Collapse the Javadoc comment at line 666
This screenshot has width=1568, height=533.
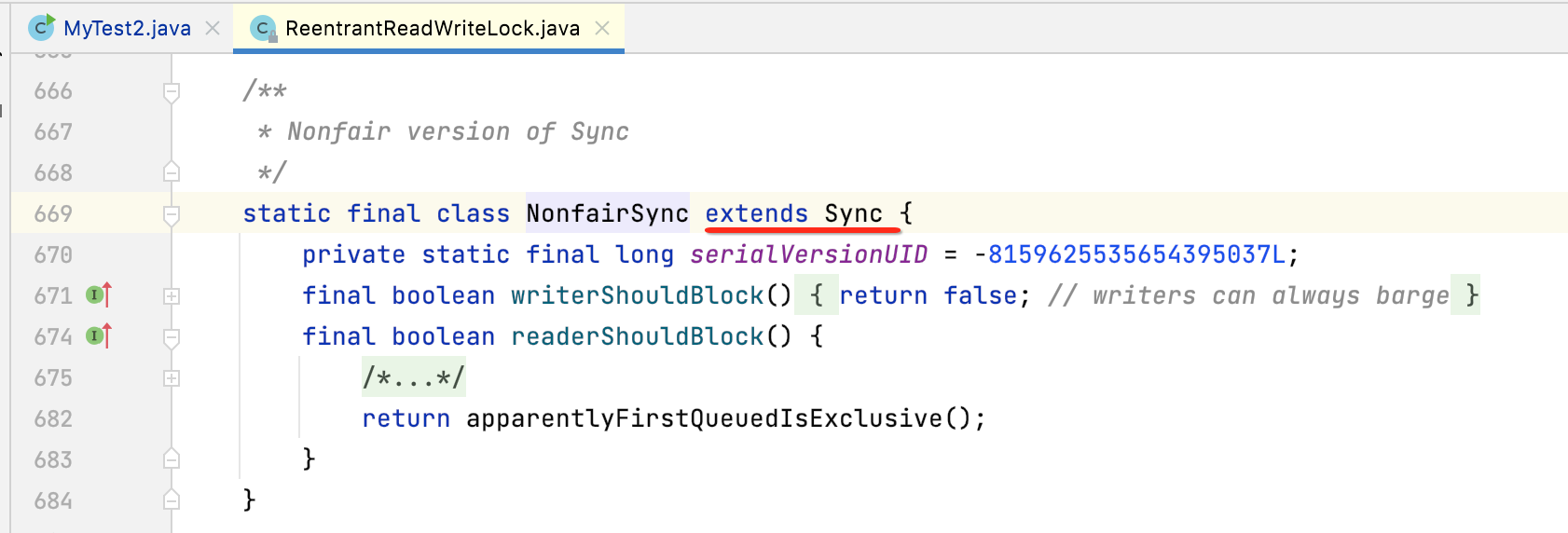tap(172, 91)
